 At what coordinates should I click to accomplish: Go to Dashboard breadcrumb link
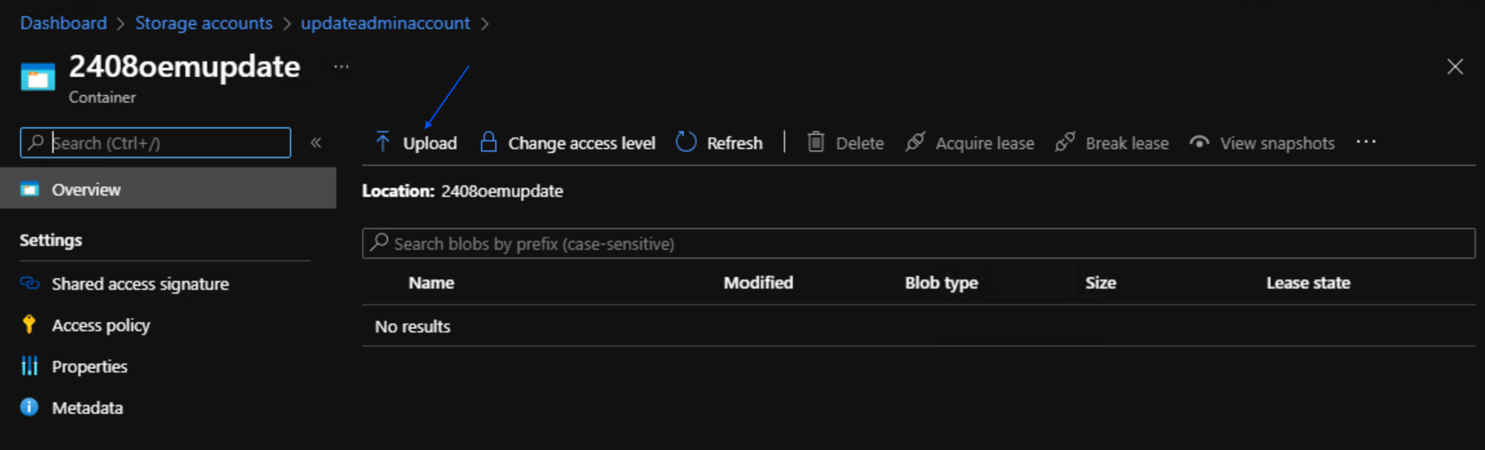63,23
